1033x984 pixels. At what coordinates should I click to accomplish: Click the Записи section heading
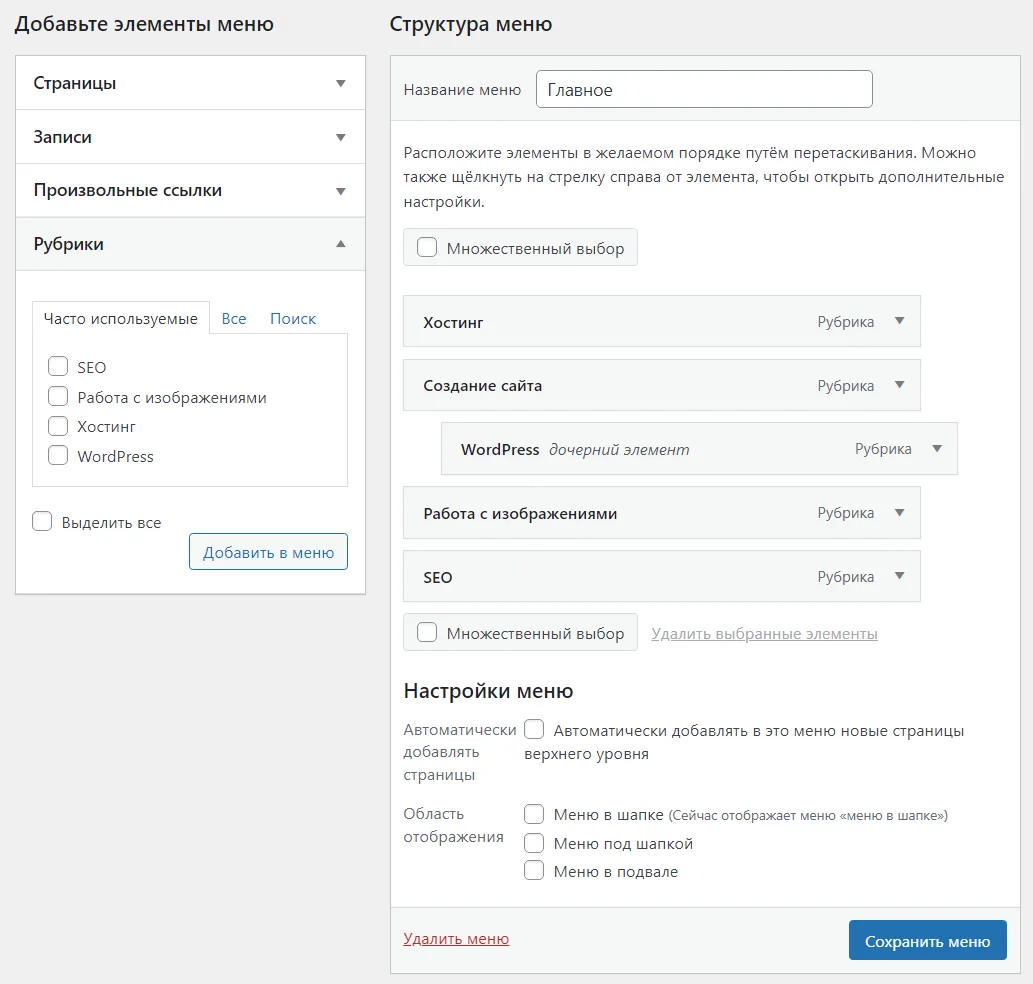click(x=63, y=137)
